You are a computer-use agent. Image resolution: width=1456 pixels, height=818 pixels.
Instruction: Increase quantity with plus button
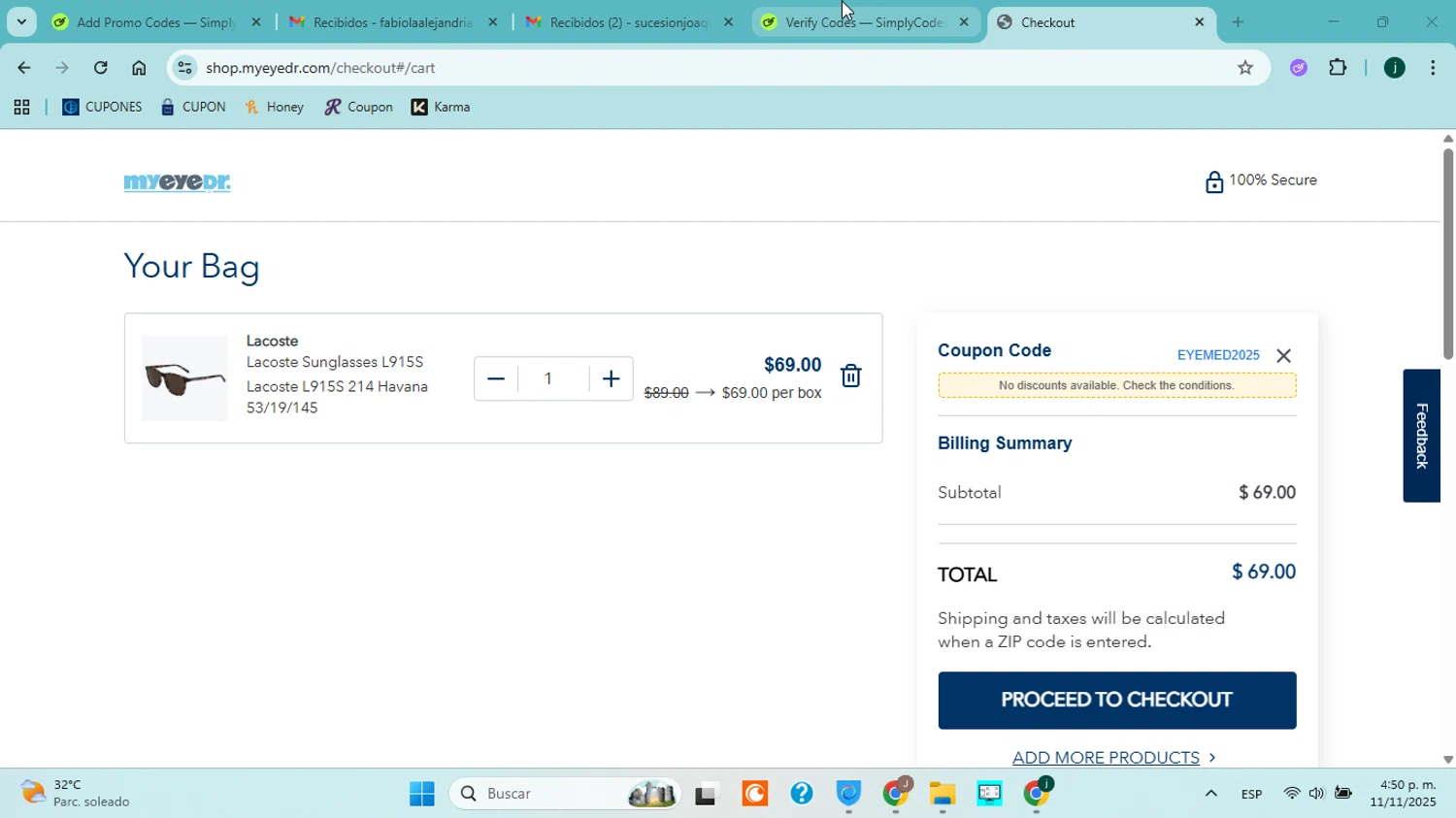611,378
